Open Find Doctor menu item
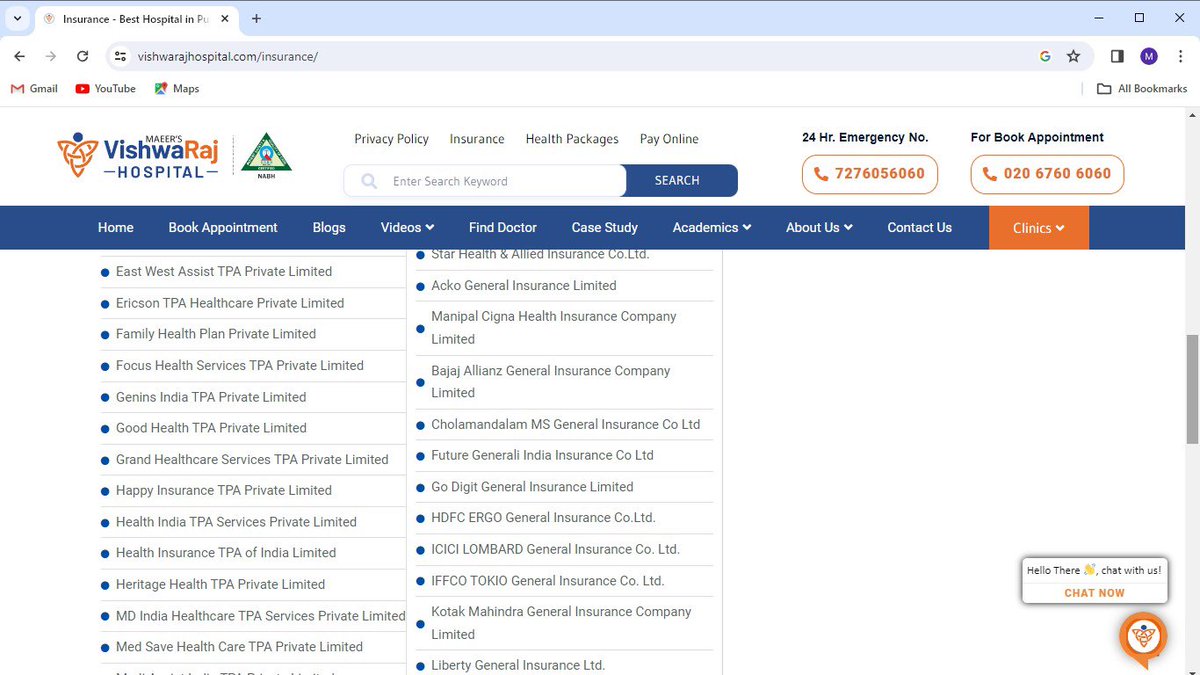Screen dimensions: 1200x675 pos(503,227)
